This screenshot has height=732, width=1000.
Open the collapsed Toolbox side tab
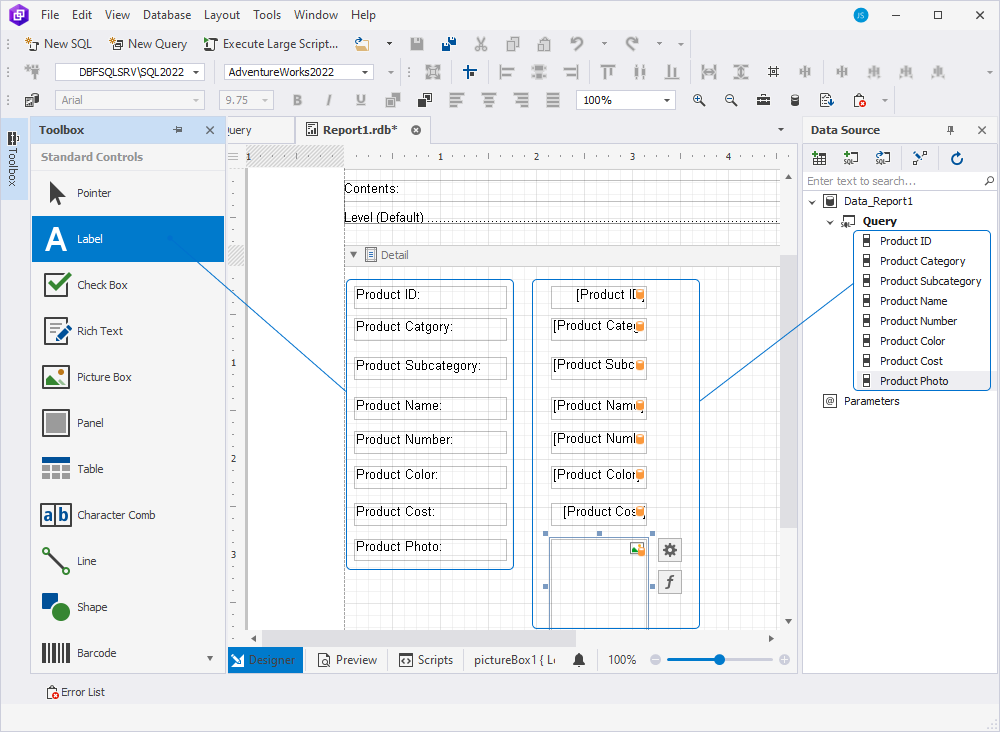pyautogui.click(x=13, y=159)
